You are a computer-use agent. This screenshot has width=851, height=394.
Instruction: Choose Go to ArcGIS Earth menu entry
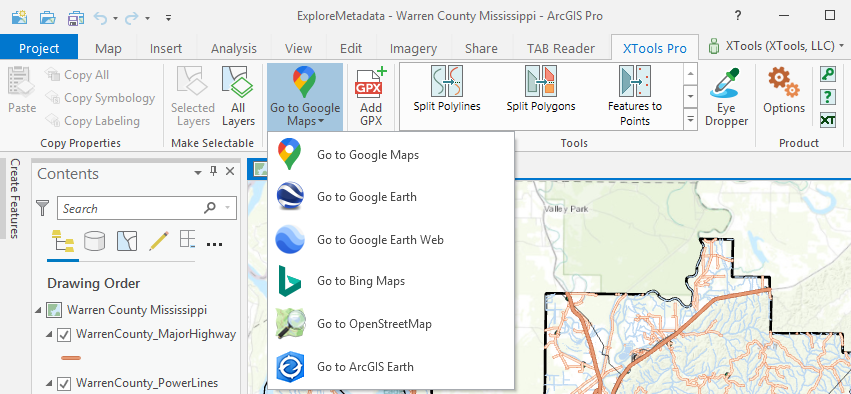coord(391,367)
